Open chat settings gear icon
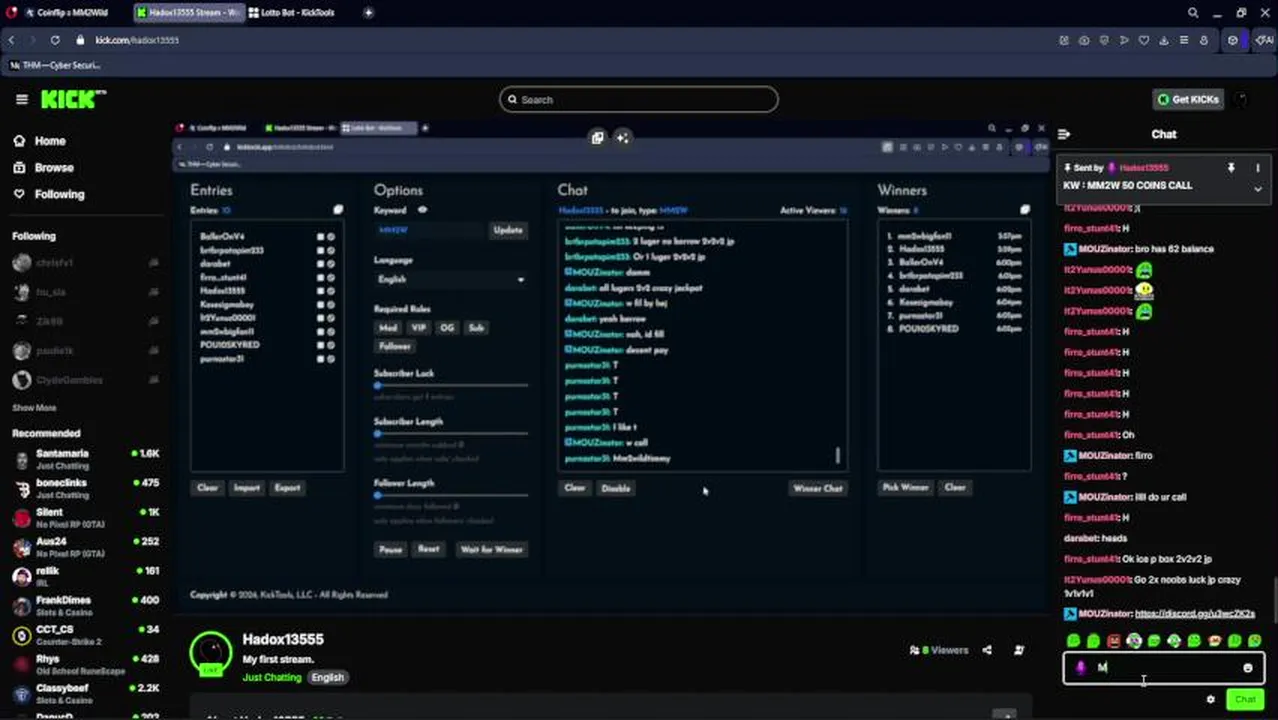Image resolution: width=1278 pixels, height=720 pixels. tap(1210, 699)
